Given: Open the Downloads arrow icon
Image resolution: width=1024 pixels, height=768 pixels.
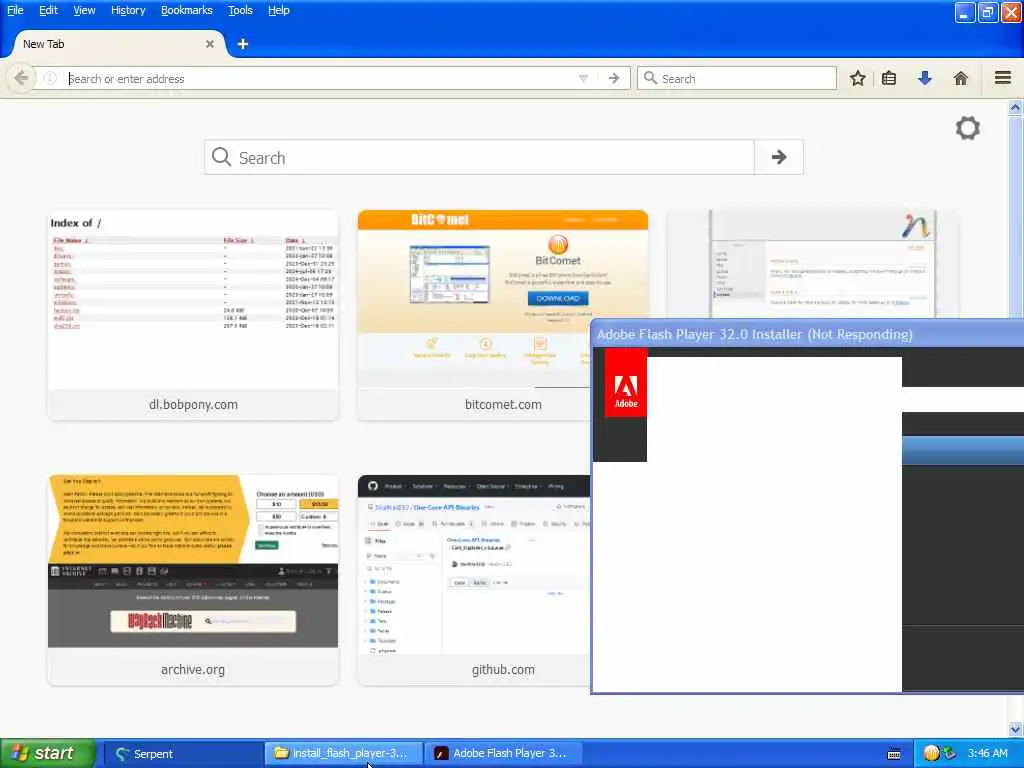Looking at the screenshot, I should pyautogui.click(x=925, y=78).
